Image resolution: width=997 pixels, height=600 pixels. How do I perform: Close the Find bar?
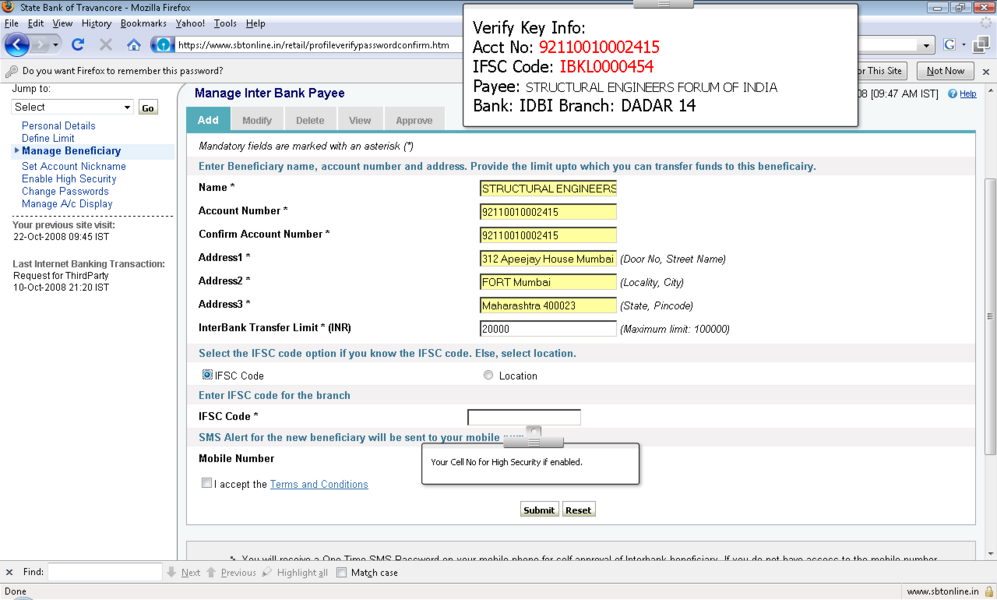tap(9, 573)
